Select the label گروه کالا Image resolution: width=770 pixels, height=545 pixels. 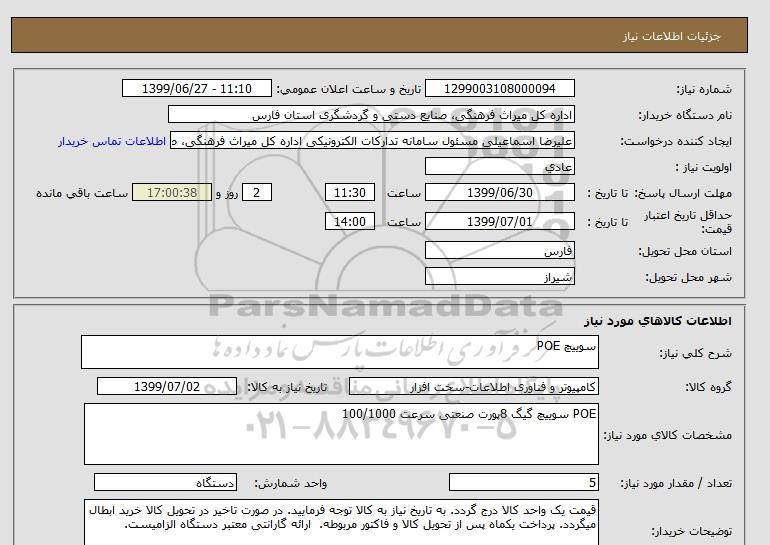pos(708,387)
